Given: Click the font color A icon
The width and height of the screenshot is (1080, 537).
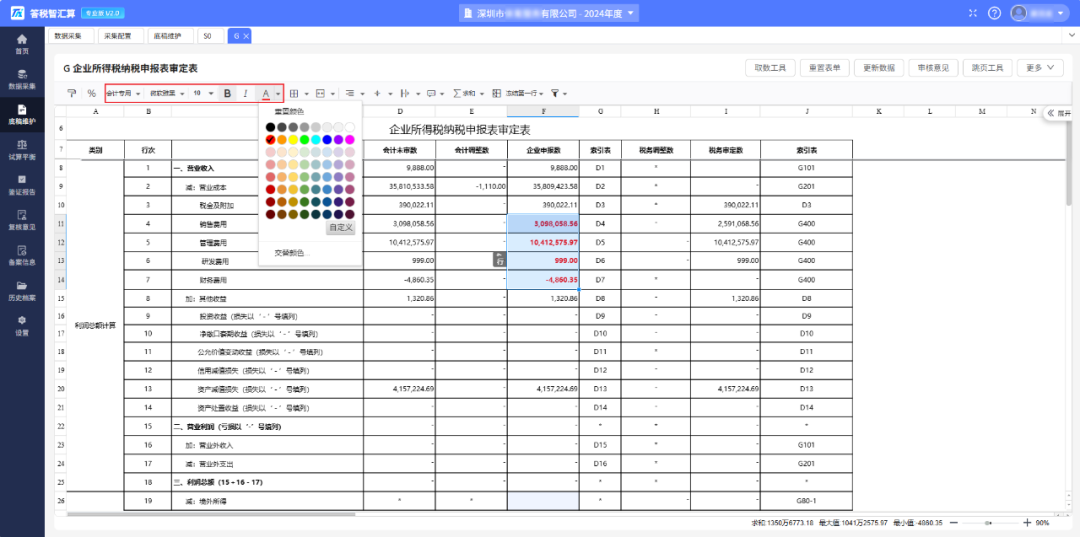Looking at the screenshot, I should pos(266,93).
